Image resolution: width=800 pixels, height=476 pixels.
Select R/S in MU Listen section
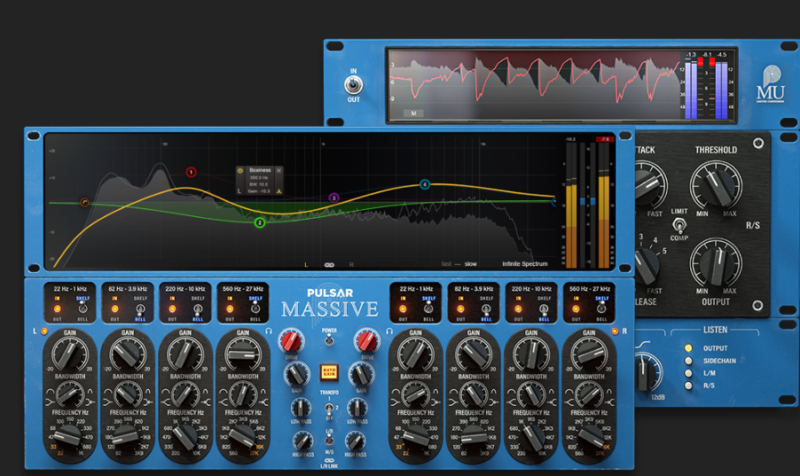(x=688, y=386)
